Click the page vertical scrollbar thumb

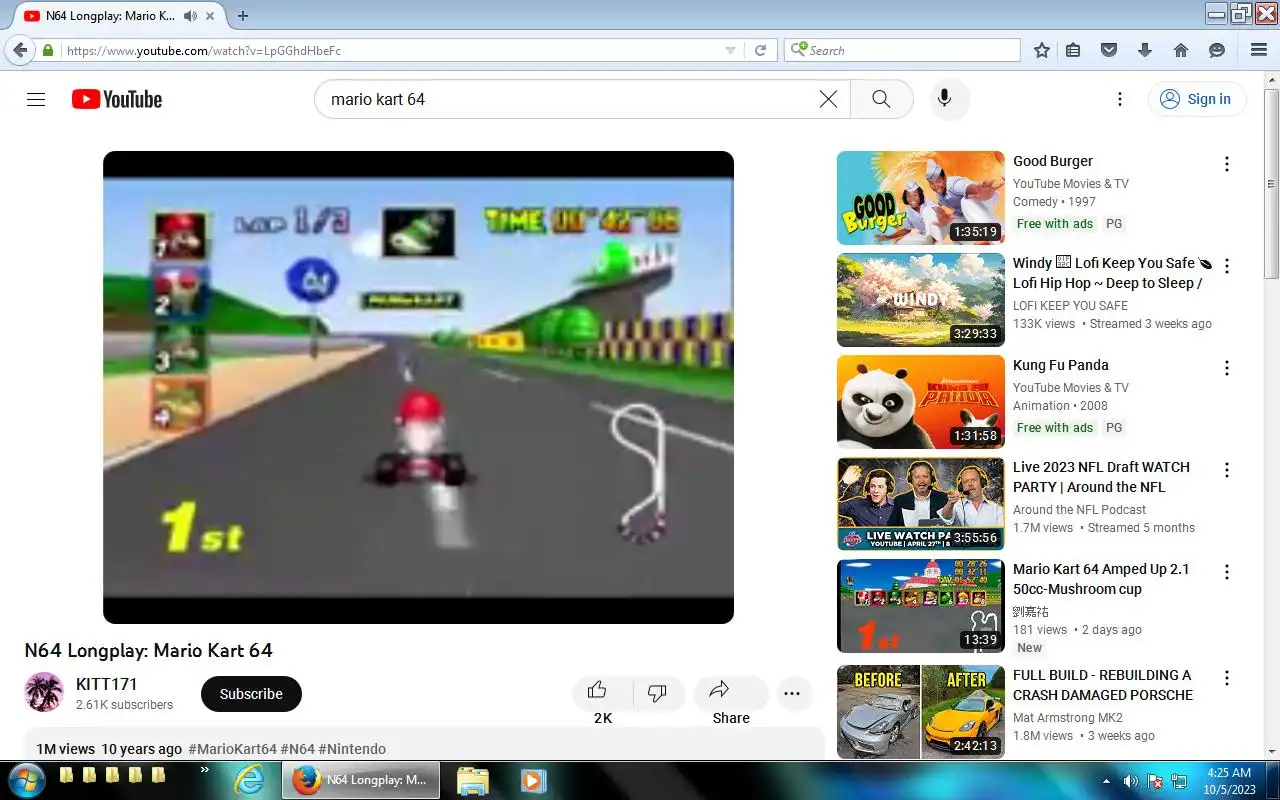pyautogui.click(x=1271, y=184)
